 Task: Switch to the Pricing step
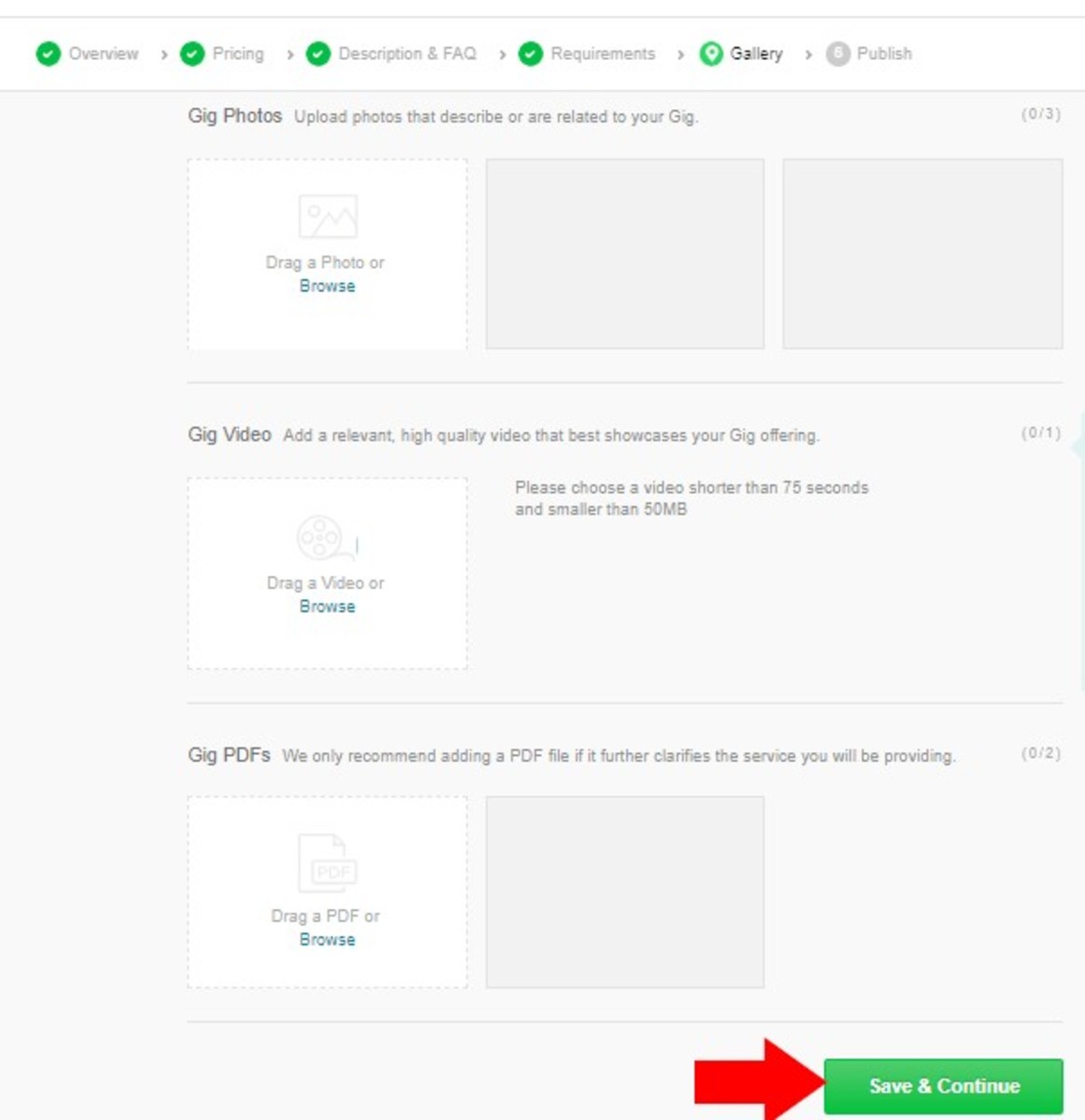tap(236, 54)
